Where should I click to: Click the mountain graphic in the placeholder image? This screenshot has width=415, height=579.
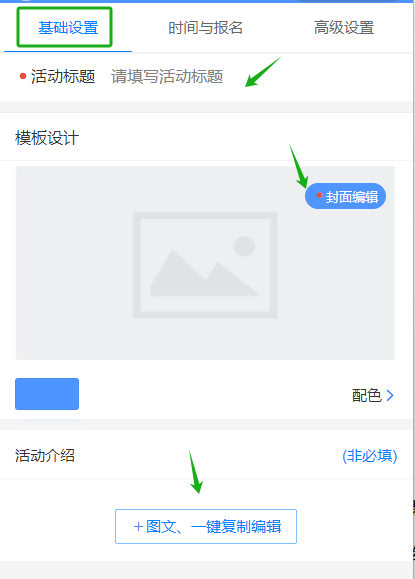[204, 273]
